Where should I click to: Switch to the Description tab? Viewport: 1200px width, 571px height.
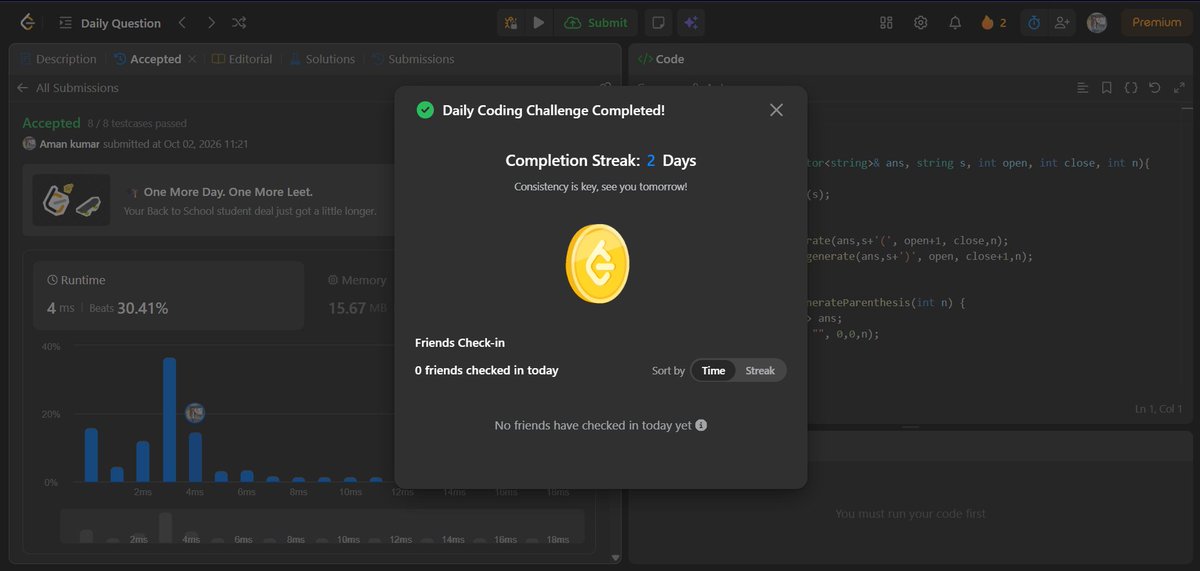(x=58, y=59)
